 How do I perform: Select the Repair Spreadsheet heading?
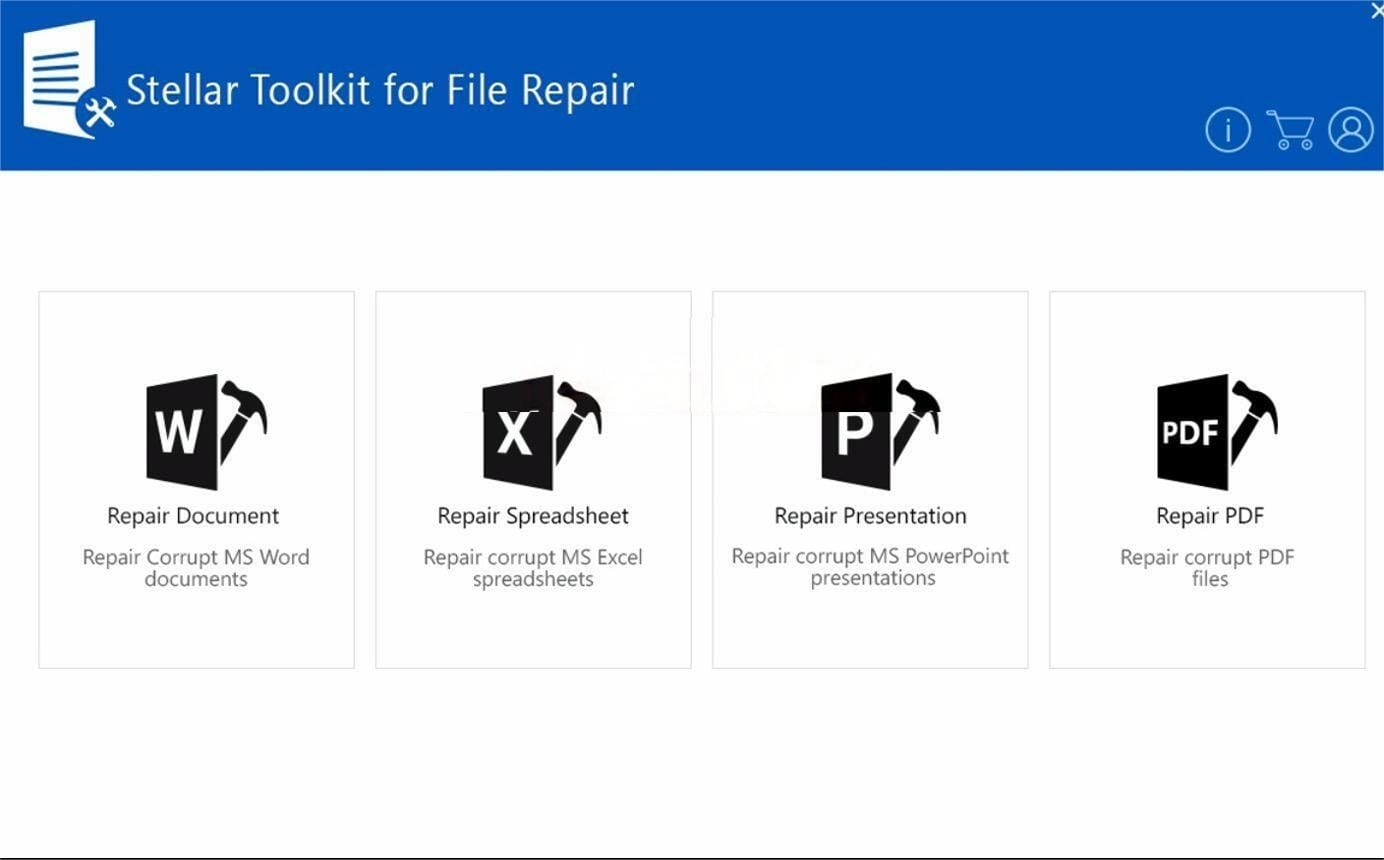(x=533, y=516)
